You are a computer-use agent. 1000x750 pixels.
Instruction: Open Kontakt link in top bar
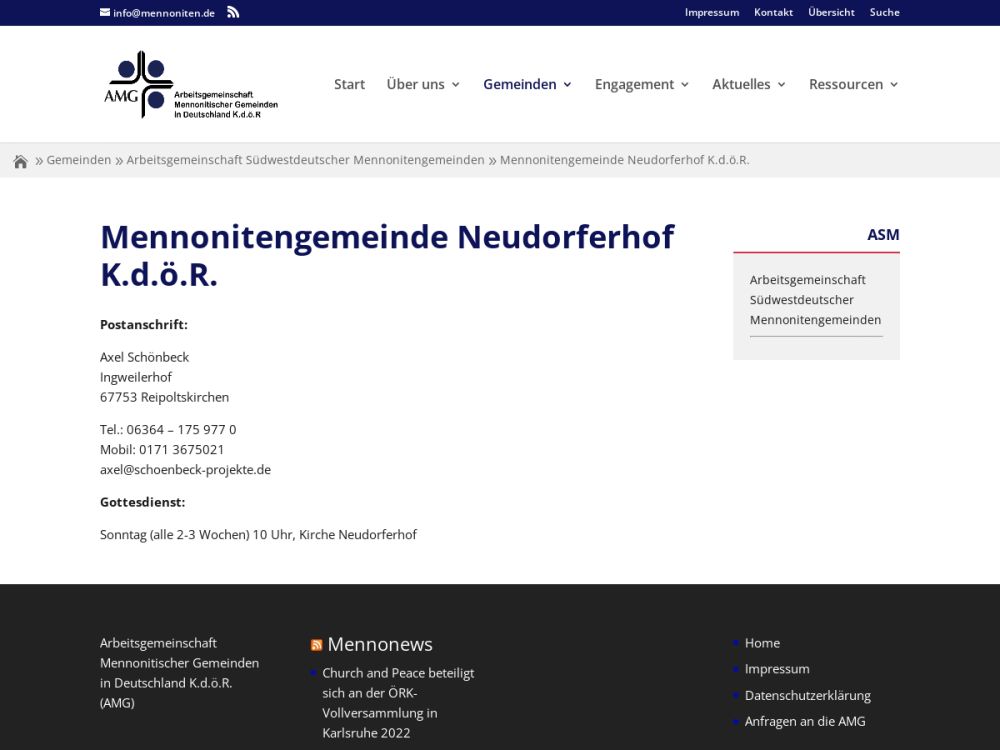[x=773, y=13]
